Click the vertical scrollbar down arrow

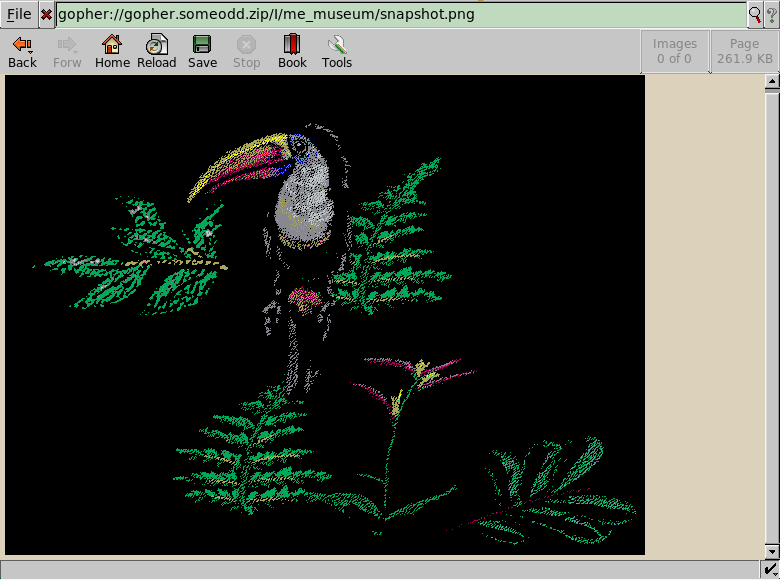(771, 551)
